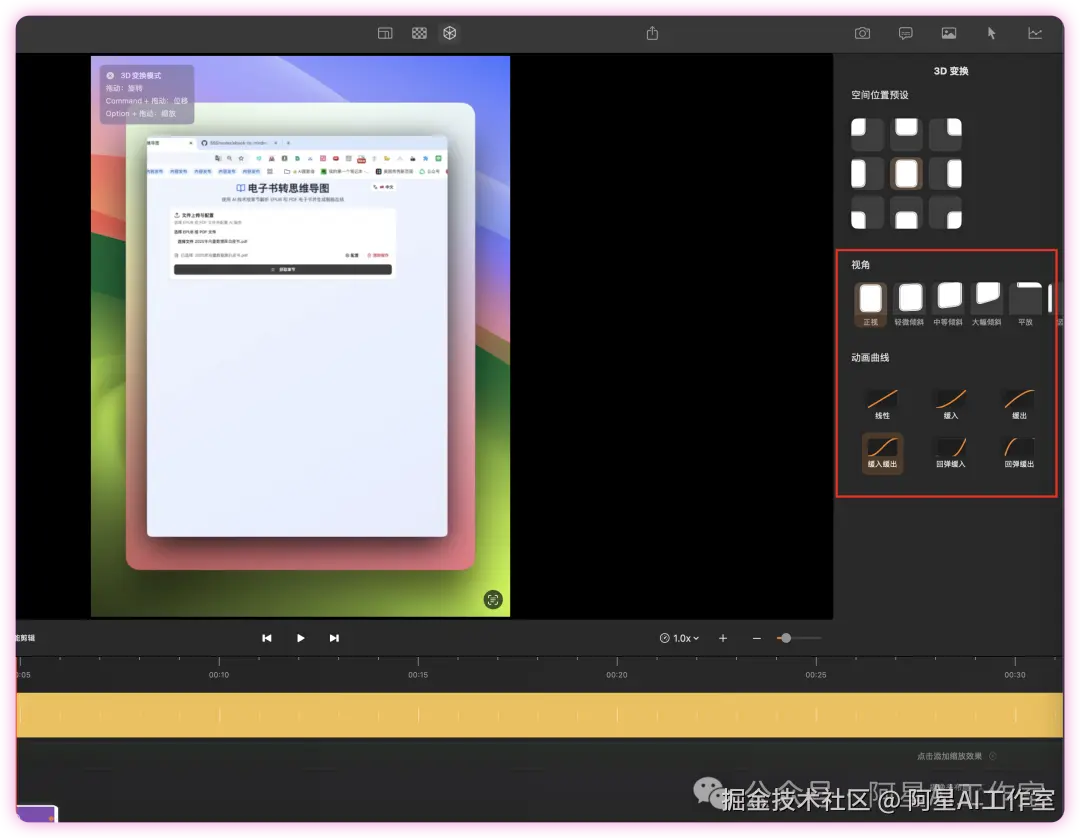Zoom in timeline with the plus button

click(x=723, y=638)
